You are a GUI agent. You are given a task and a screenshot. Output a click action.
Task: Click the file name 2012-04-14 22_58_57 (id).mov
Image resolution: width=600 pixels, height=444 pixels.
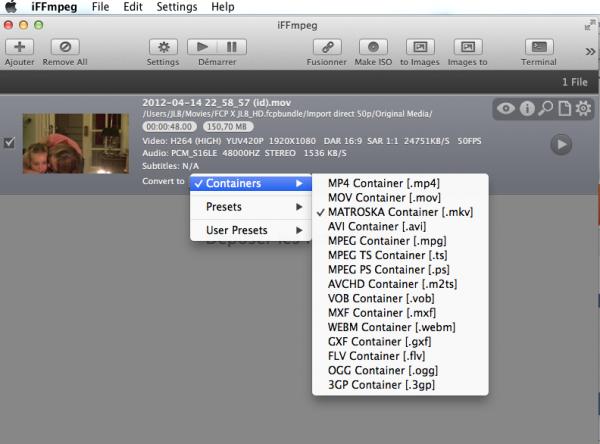tap(217, 103)
